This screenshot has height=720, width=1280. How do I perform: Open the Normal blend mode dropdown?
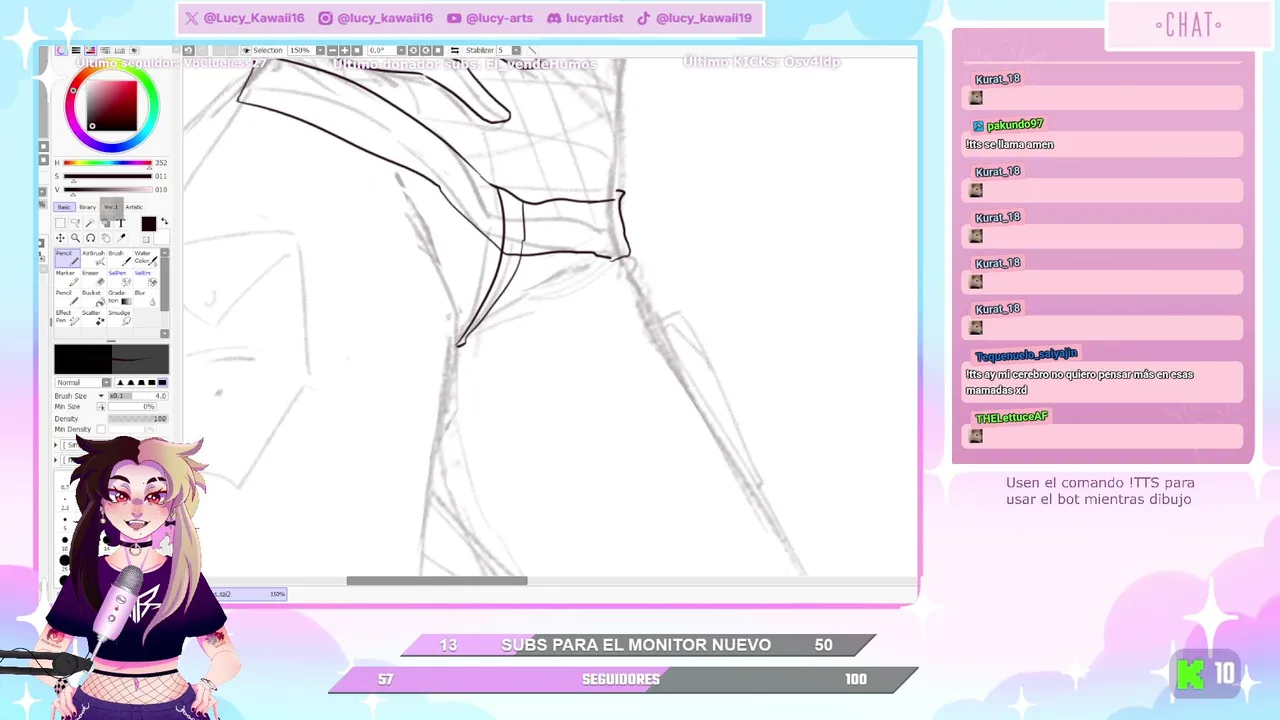point(106,383)
